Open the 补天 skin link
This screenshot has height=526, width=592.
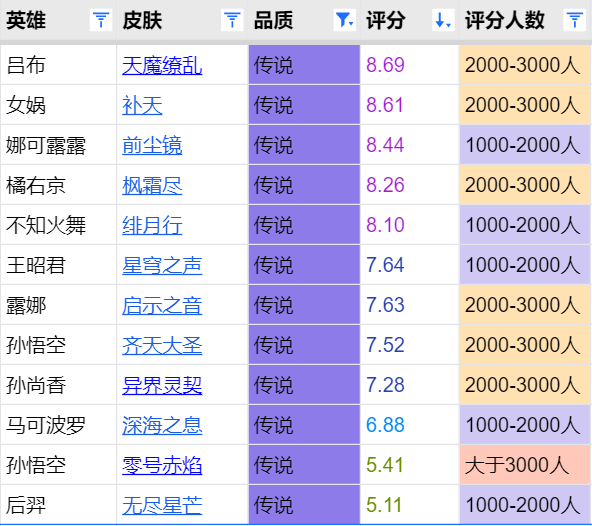click(x=142, y=105)
